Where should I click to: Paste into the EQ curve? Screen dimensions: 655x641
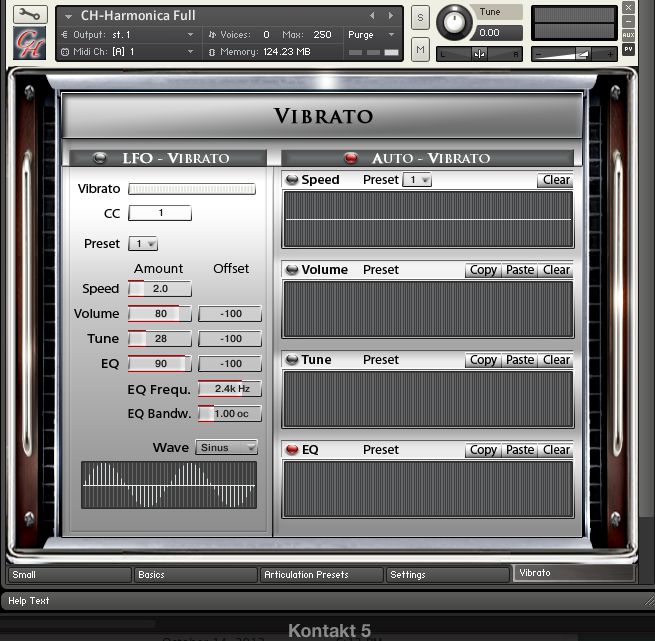(519, 450)
